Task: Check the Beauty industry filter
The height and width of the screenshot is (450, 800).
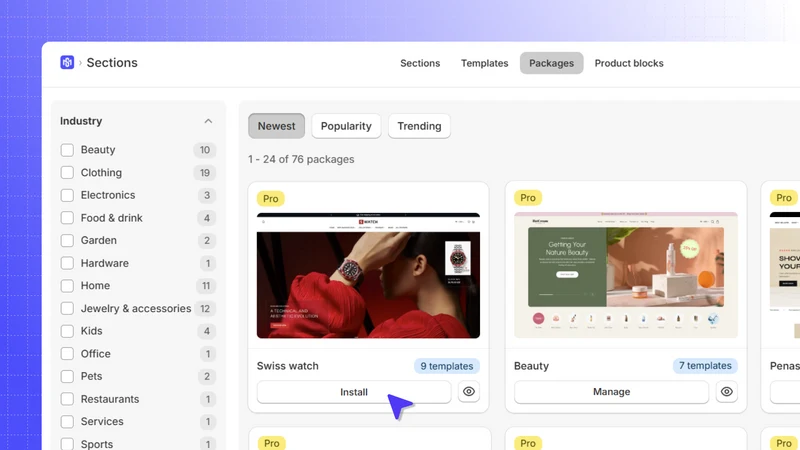Action: 67,150
